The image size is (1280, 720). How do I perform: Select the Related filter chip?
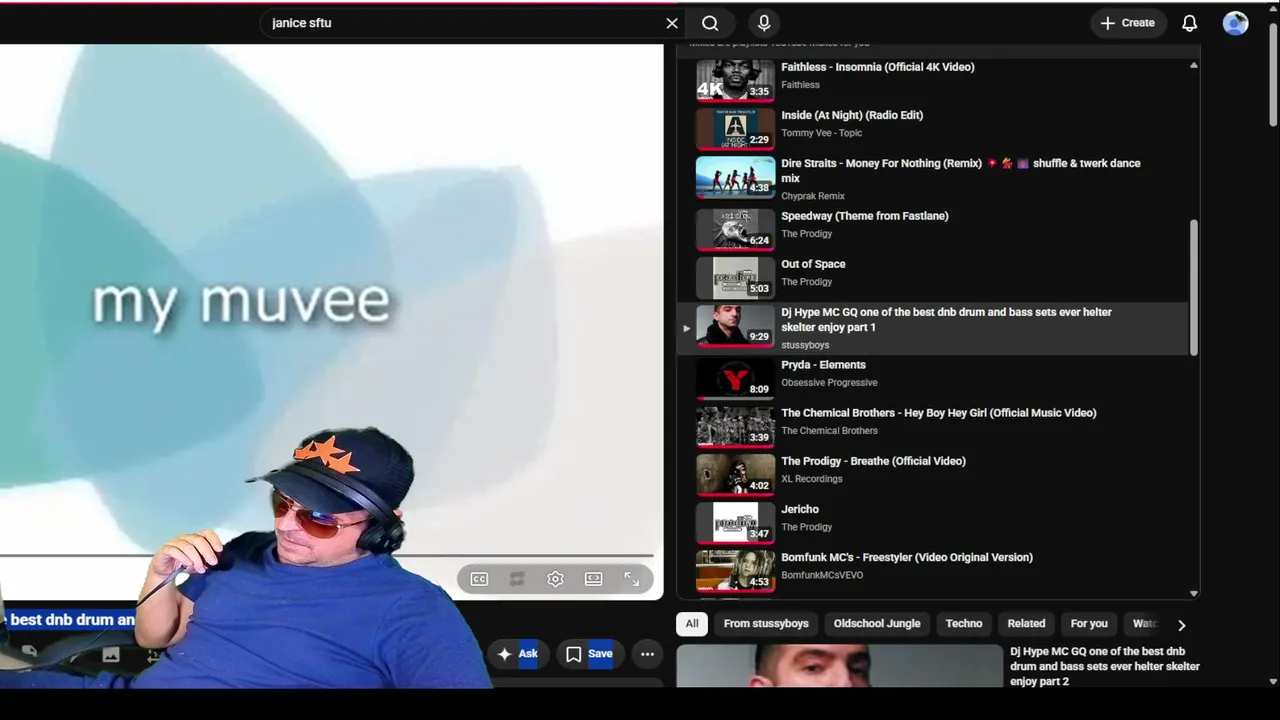pos(1026,624)
